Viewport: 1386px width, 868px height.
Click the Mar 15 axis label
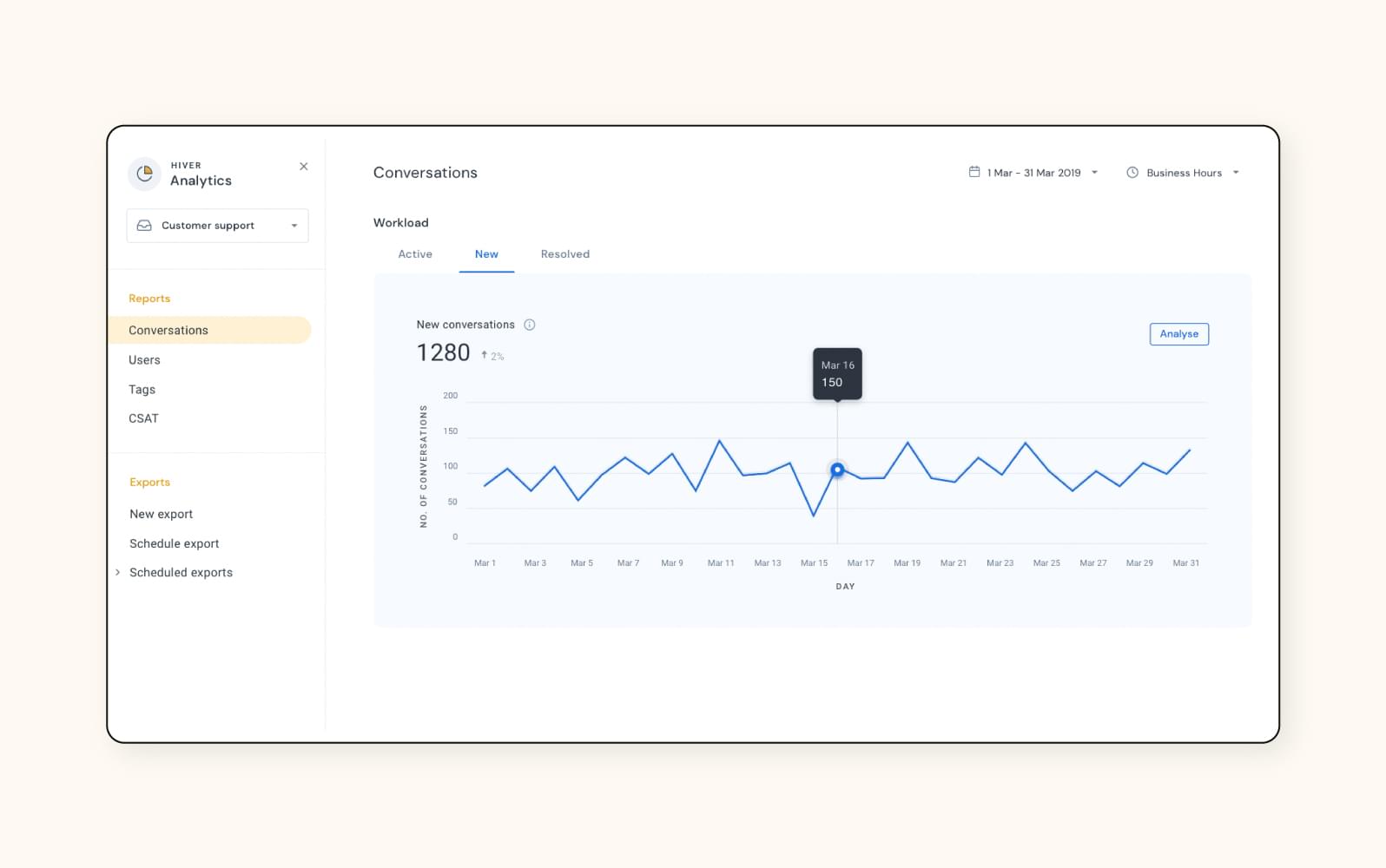814,563
